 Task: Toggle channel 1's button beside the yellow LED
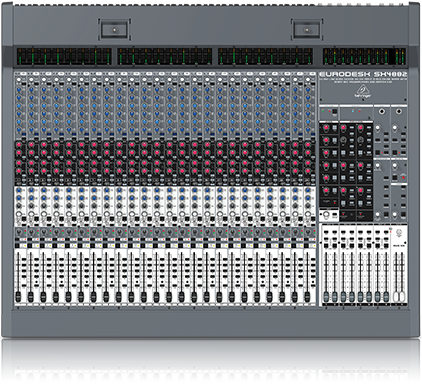pos(17,246)
